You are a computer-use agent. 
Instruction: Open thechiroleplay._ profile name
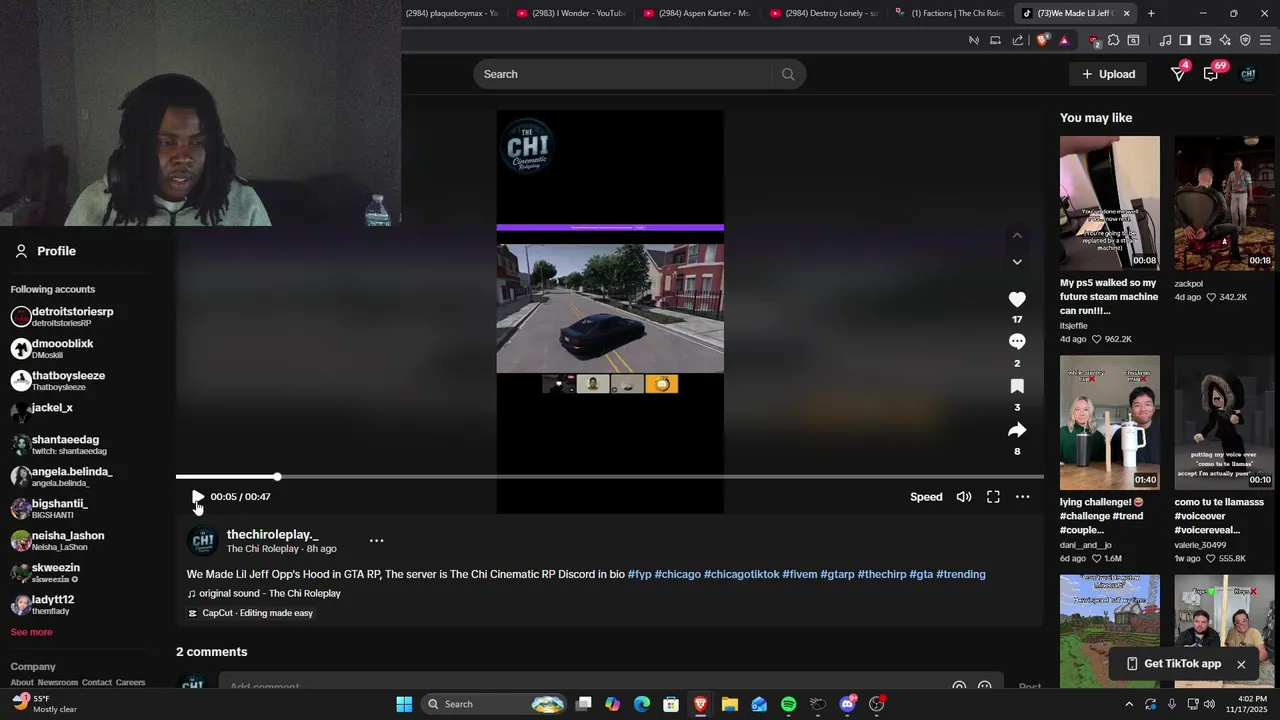[273, 535]
